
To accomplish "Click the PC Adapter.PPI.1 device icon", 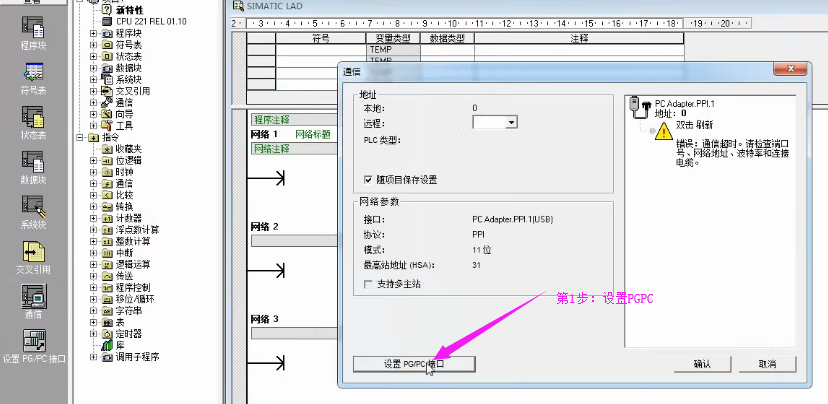I will 639,108.
